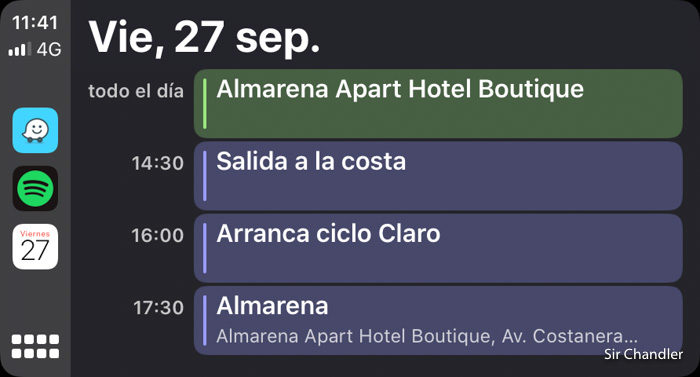Open the Calendar app icon showing 27
The image size is (700, 377).
click(x=35, y=247)
